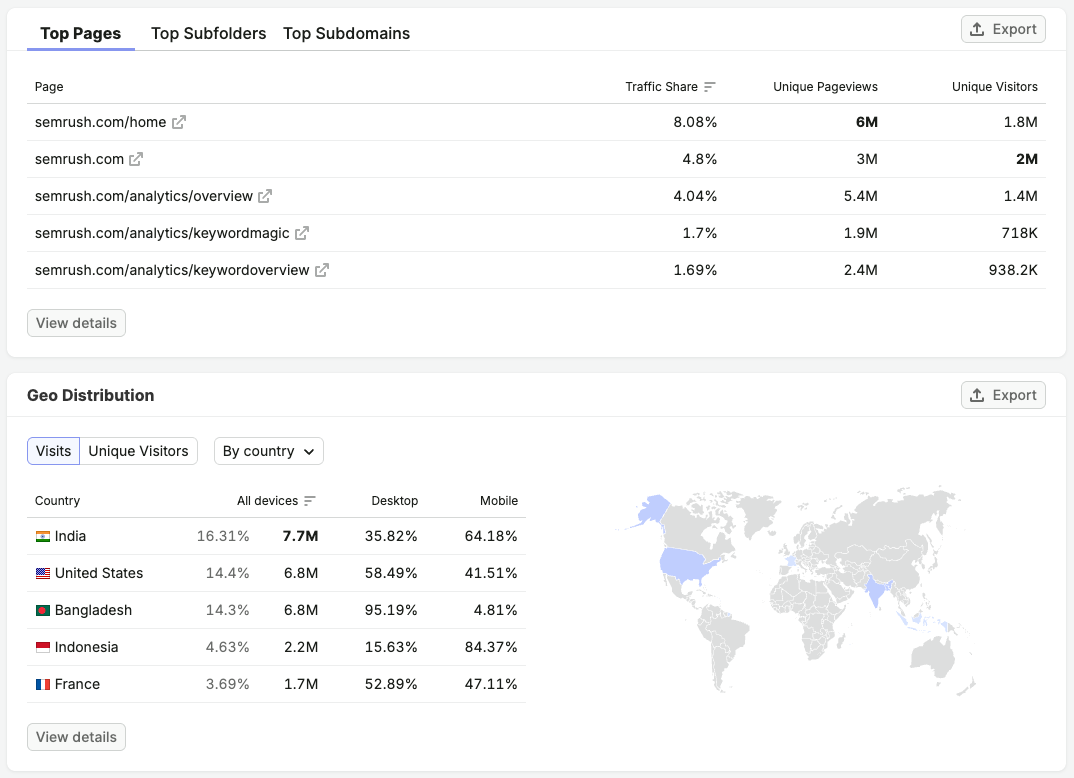The image size is (1074, 778).
Task: Click the Desktop column header
Action: [395, 501]
